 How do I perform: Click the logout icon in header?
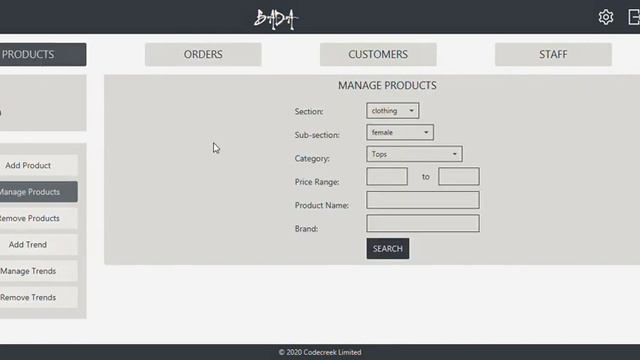(x=634, y=17)
